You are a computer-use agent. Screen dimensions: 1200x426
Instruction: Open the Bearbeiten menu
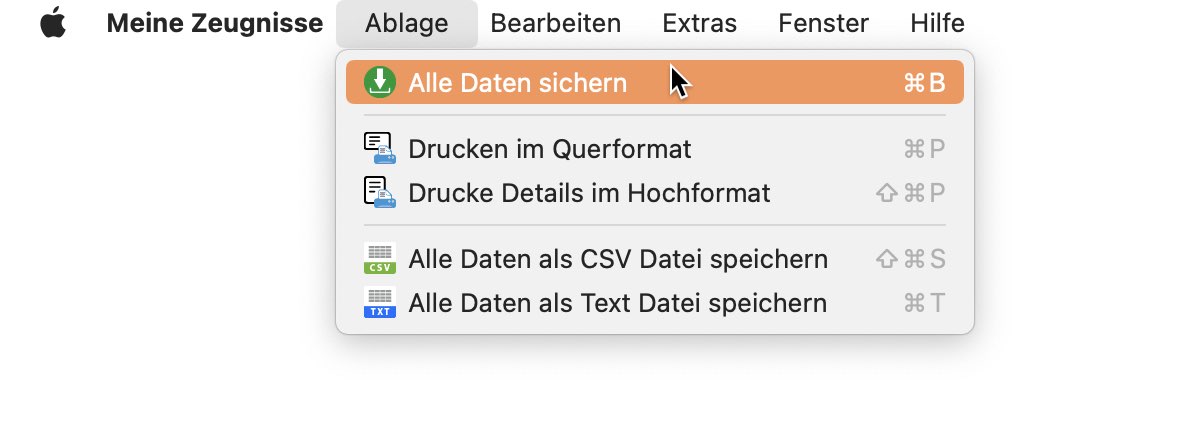tap(556, 23)
